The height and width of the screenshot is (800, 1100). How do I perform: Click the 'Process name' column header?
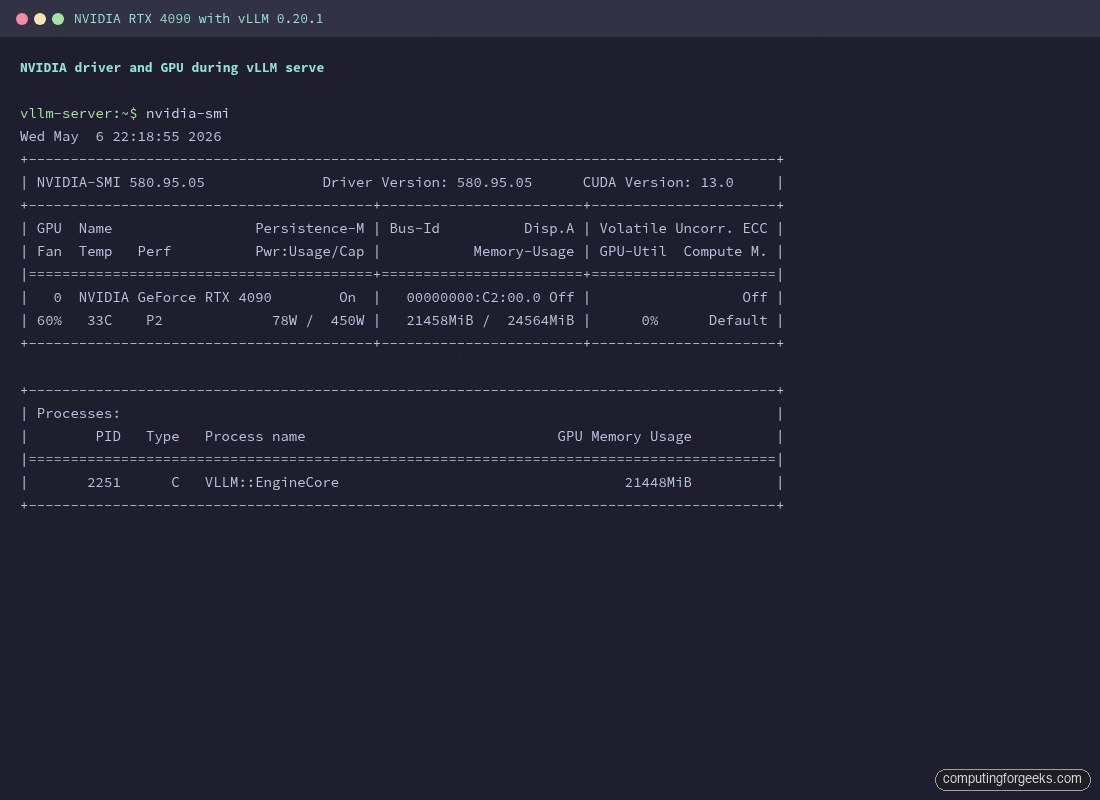click(x=255, y=436)
